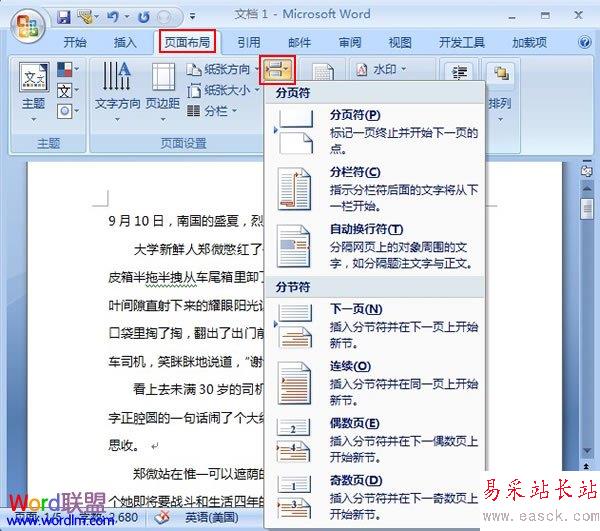Open the theme colors dropdown
The image size is (600, 531).
(68, 70)
